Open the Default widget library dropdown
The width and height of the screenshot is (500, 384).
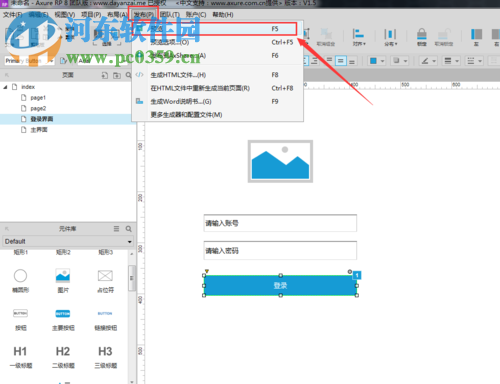point(68,241)
